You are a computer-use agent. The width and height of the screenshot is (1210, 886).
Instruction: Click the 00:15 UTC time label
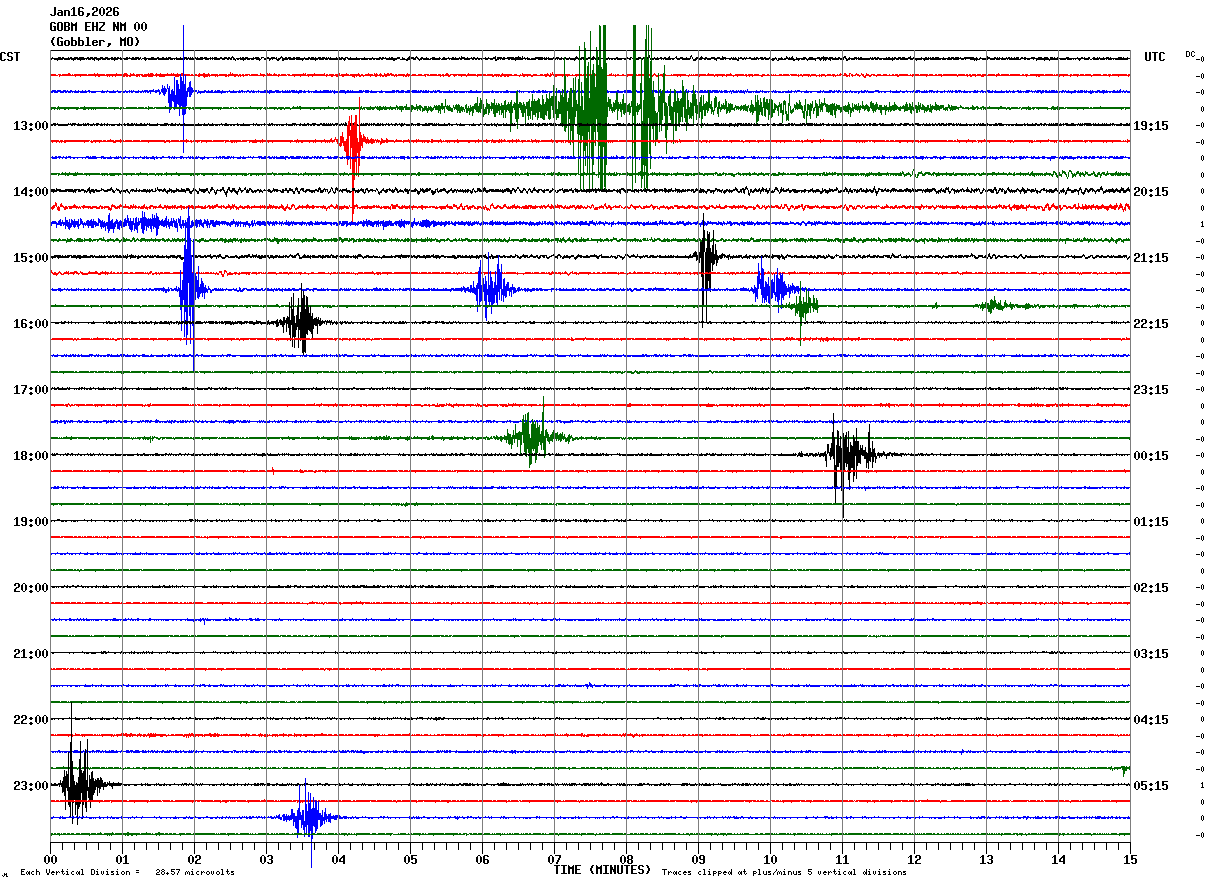[1151, 456]
